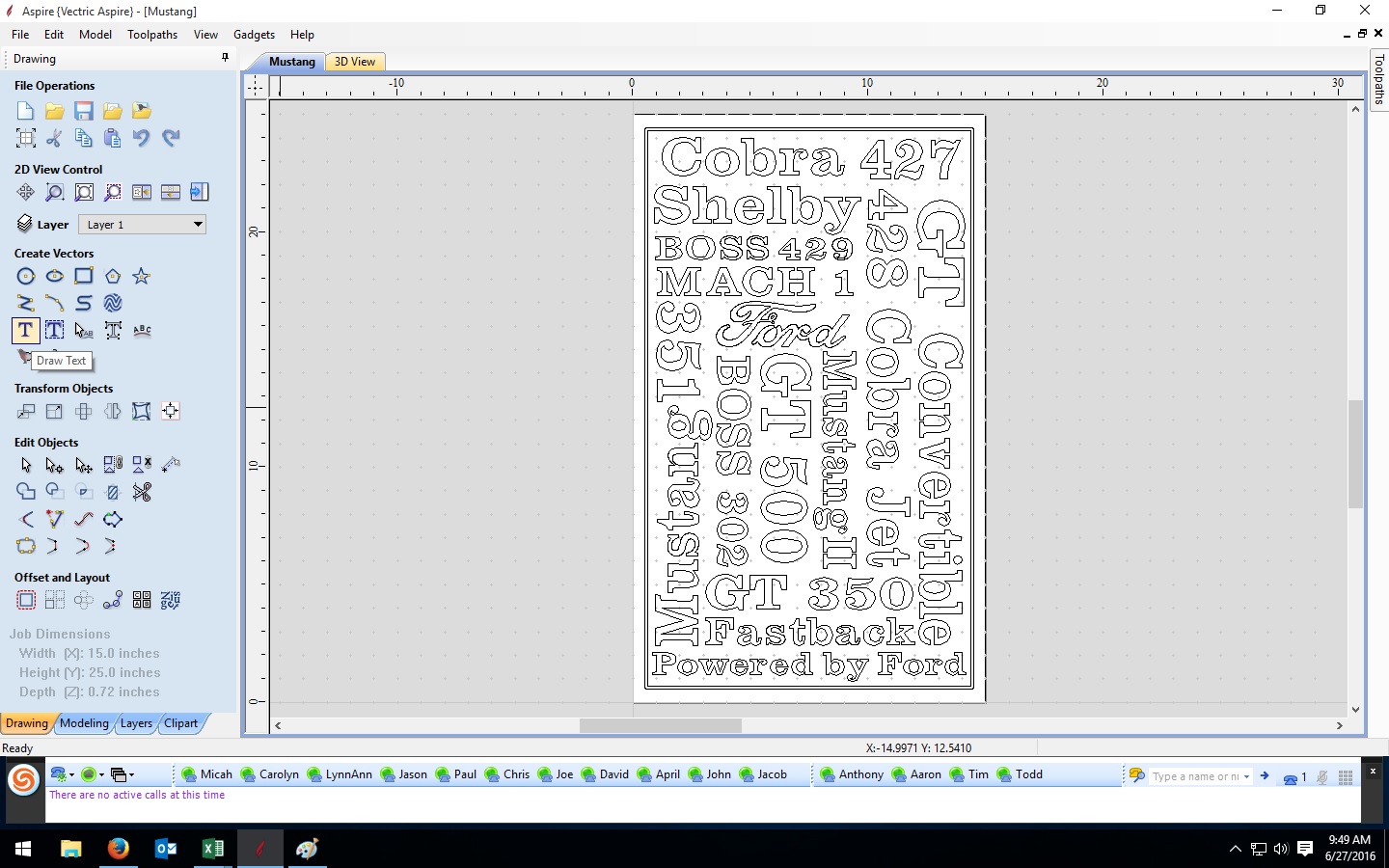Open Excel from the taskbar
Image resolution: width=1389 pixels, height=868 pixels.
point(213,849)
